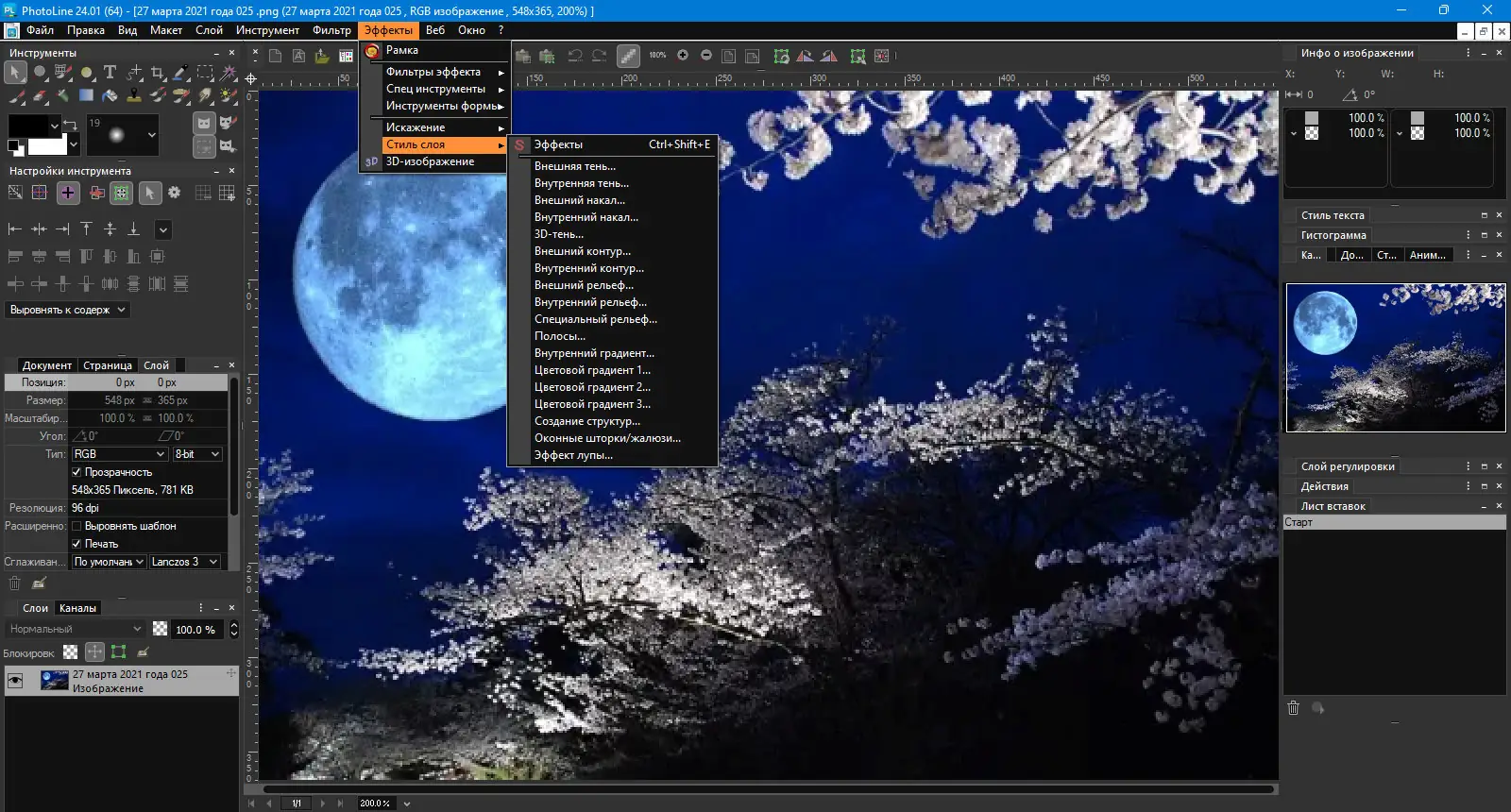The image size is (1511, 812).
Task: Select the Crop tool
Action: pos(158,73)
